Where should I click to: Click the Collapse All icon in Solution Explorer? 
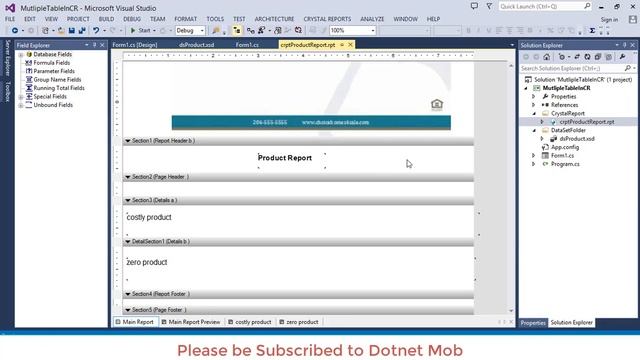point(598,57)
